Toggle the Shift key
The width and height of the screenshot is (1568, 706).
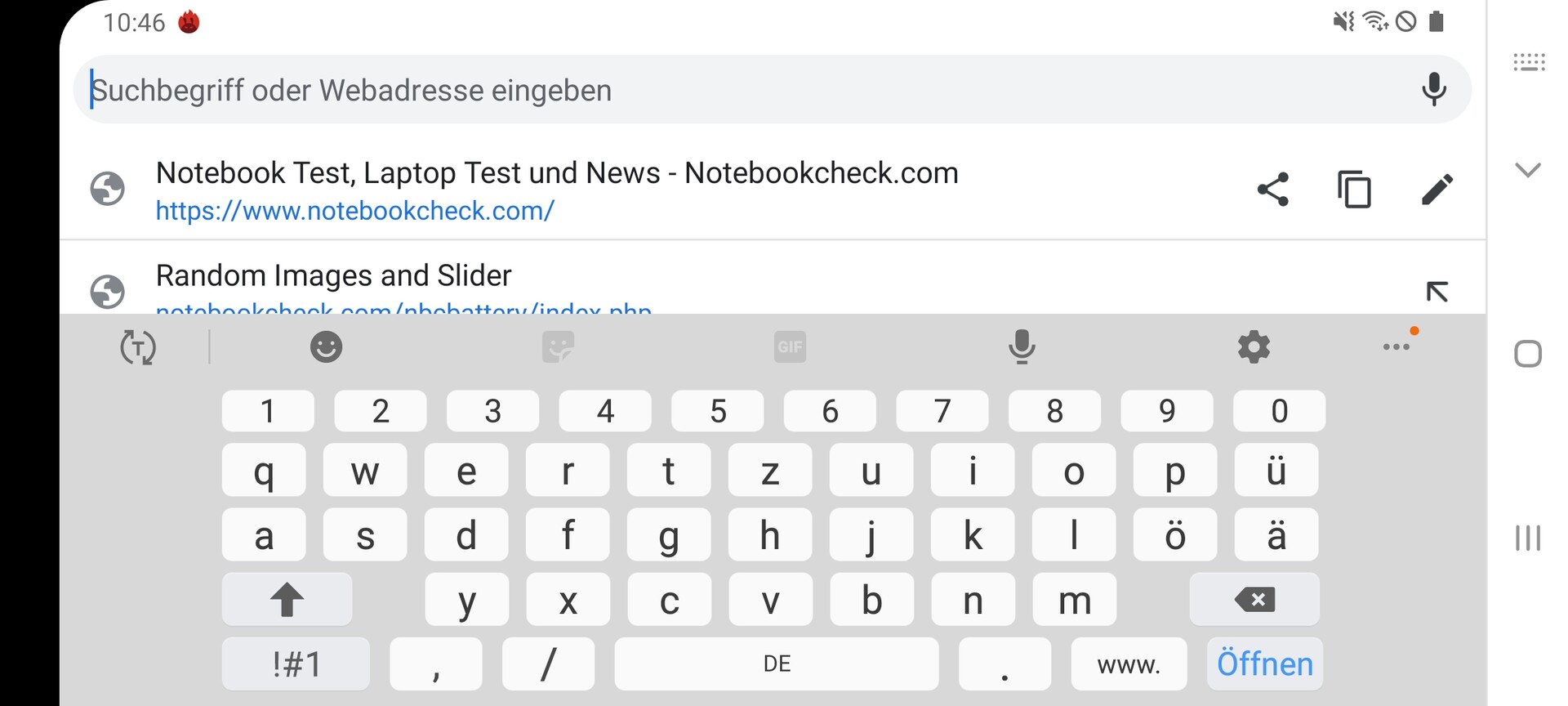[287, 600]
